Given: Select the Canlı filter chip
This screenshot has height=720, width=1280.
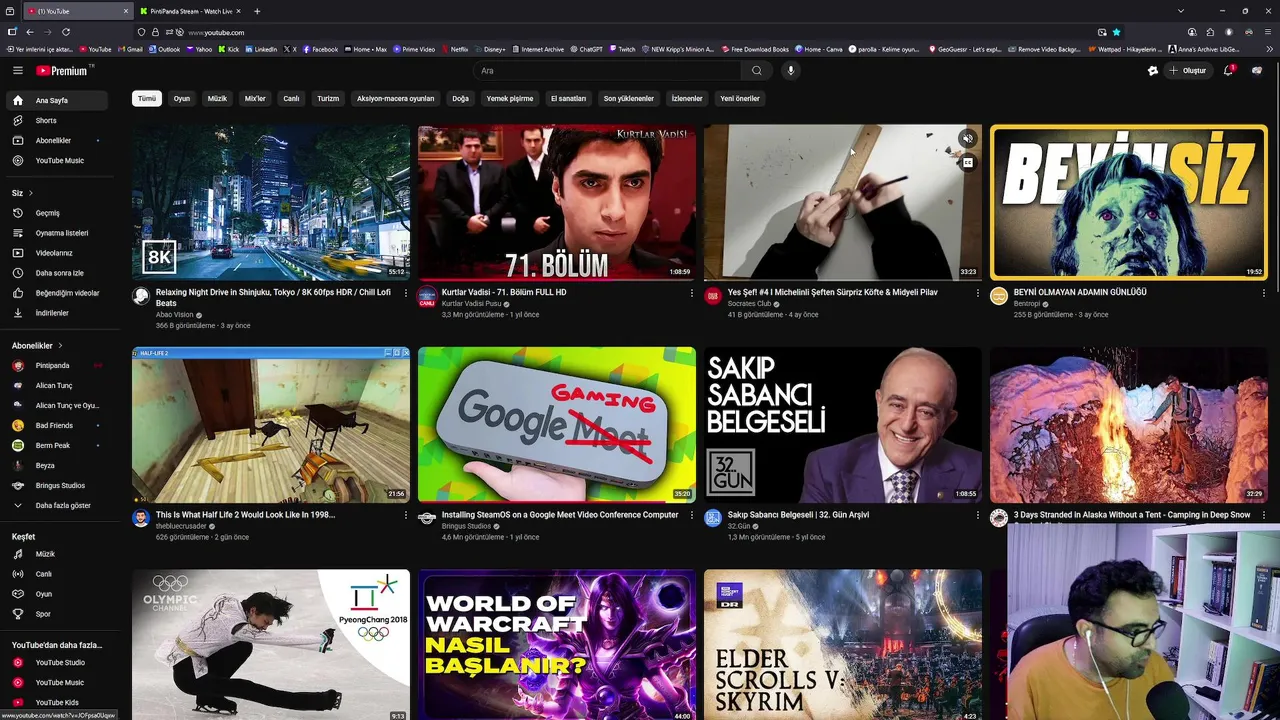Looking at the screenshot, I should [291, 99].
